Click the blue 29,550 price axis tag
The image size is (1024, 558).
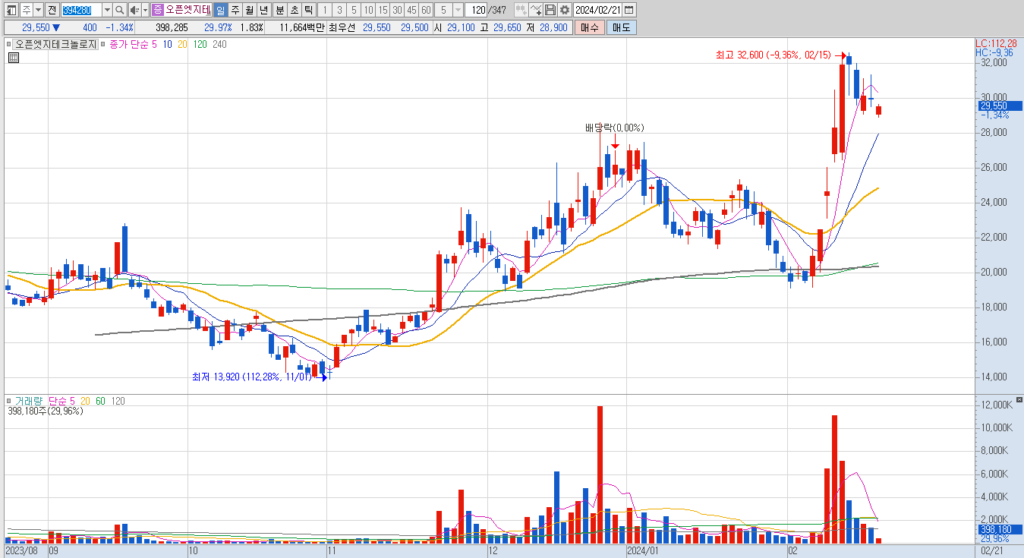coord(999,106)
